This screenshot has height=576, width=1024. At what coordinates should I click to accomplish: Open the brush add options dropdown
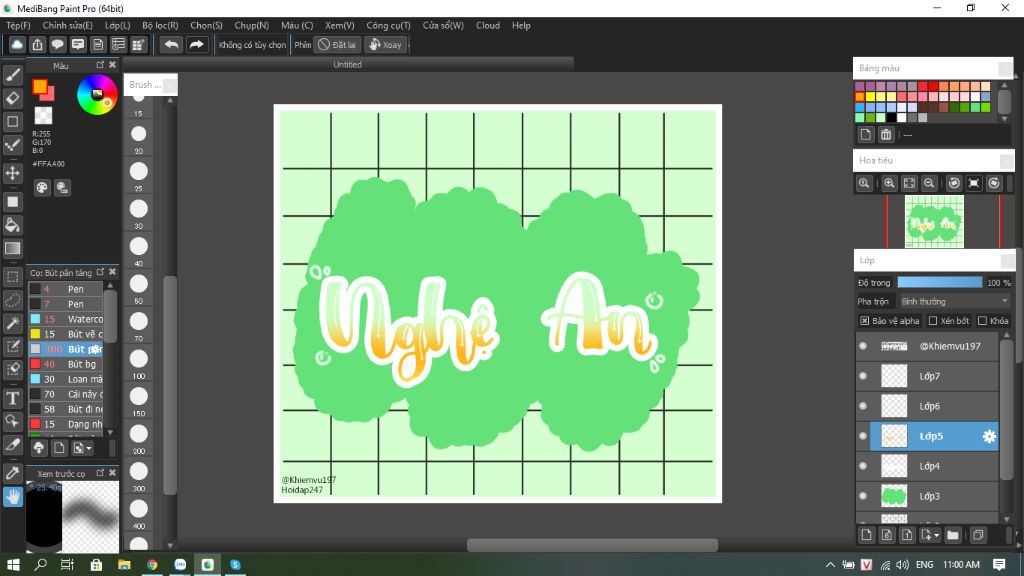pos(83,448)
